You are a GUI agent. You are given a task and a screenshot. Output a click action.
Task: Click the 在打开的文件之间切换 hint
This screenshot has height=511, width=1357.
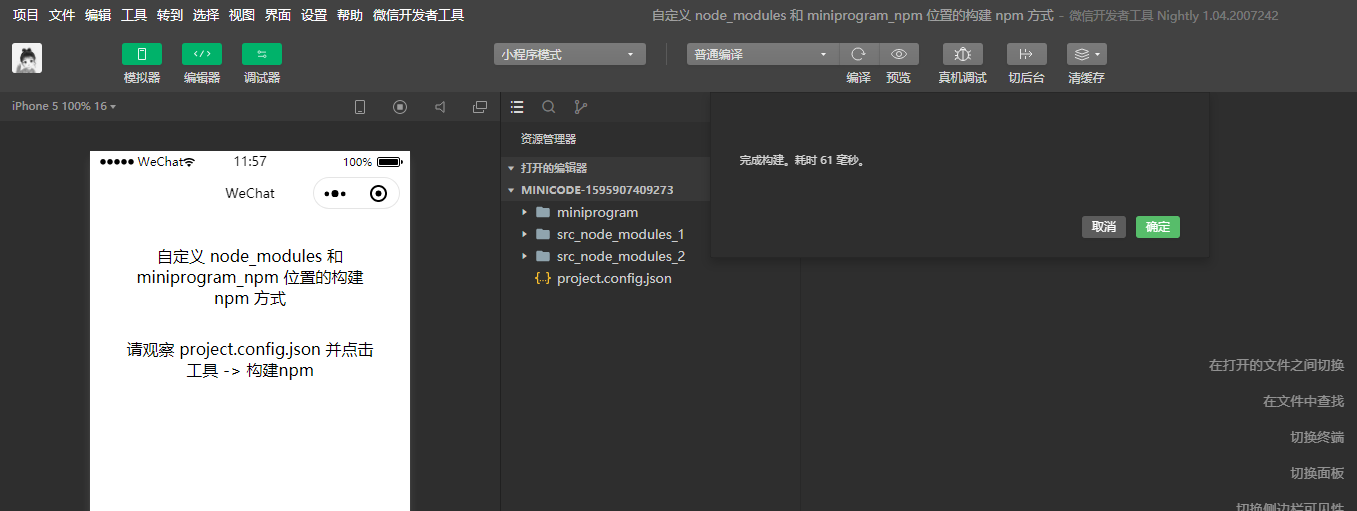1276,365
